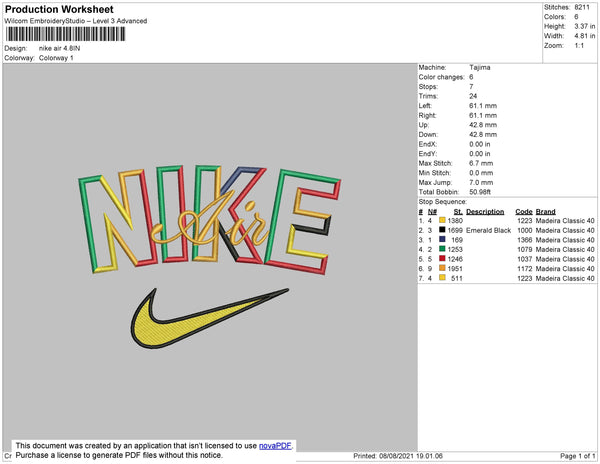The image size is (600, 464).
Task: Click the Machine value 'Tajima'
Action: pos(480,67)
